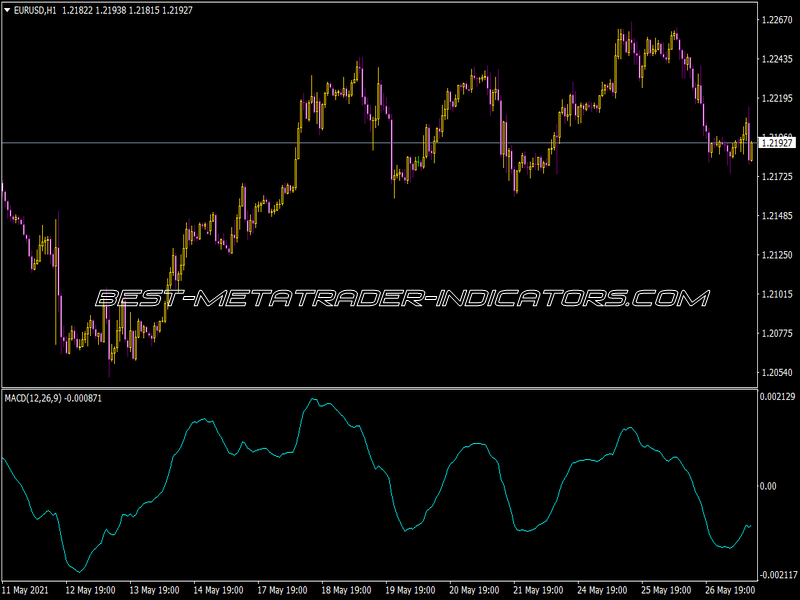The width and height of the screenshot is (800, 600).
Task: Click the 1.21015 price scale value
Action: tap(777, 294)
